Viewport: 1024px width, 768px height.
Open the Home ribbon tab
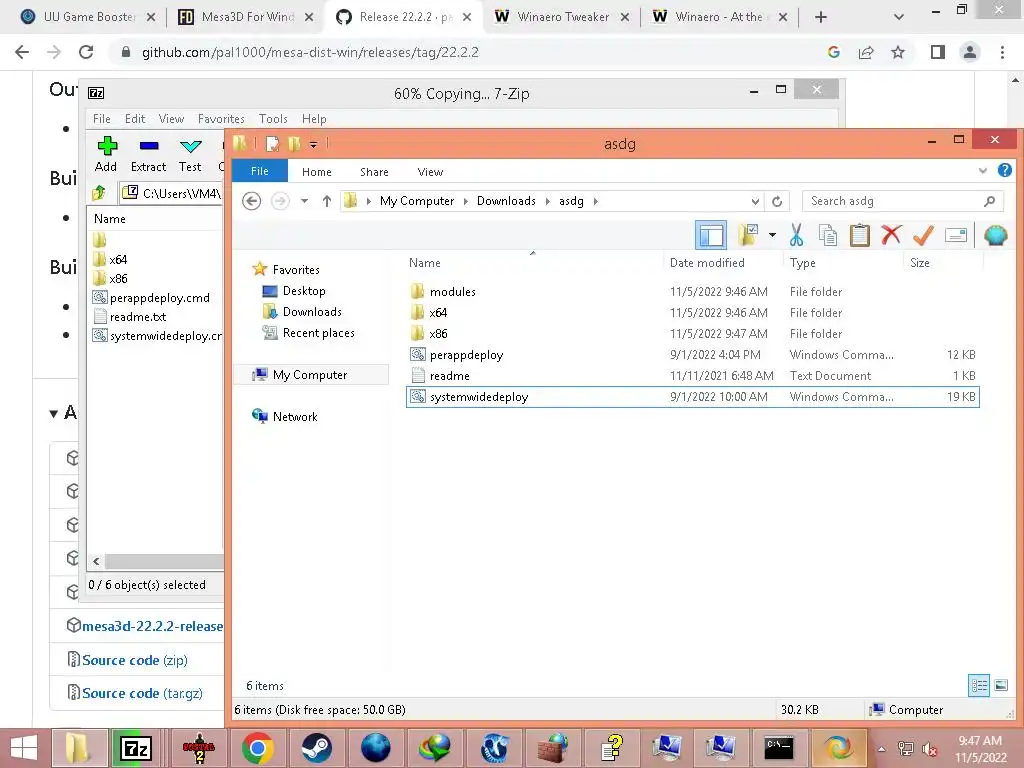pyautogui.click(x=317, y=172)
